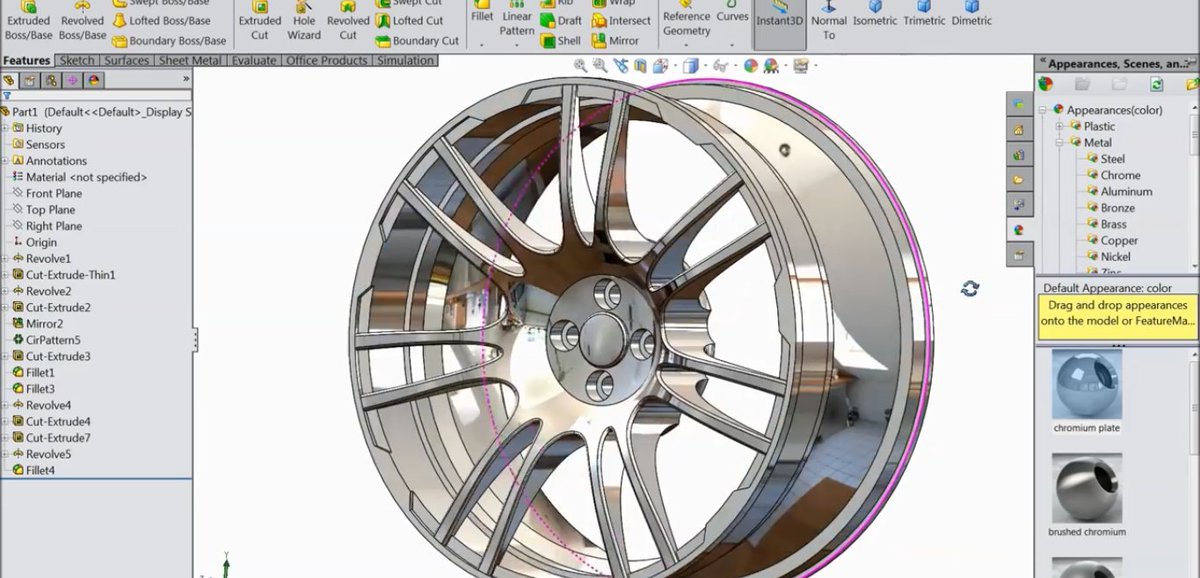Activate the Revolved Cut tool
The image size is (1200, 578).
[x=348, y=22]
